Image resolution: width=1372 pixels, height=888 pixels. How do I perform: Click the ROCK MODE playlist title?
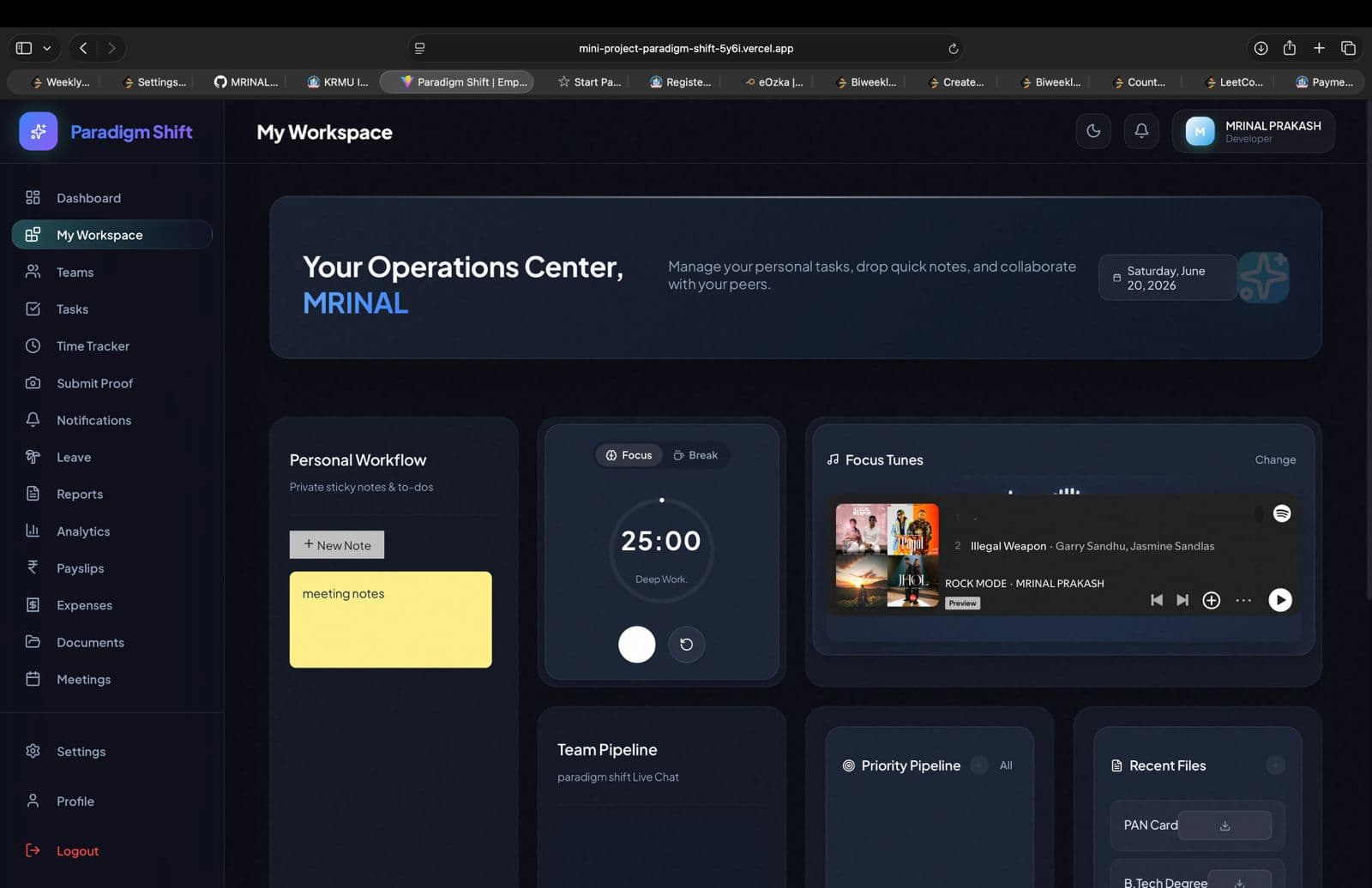[976, 584]
